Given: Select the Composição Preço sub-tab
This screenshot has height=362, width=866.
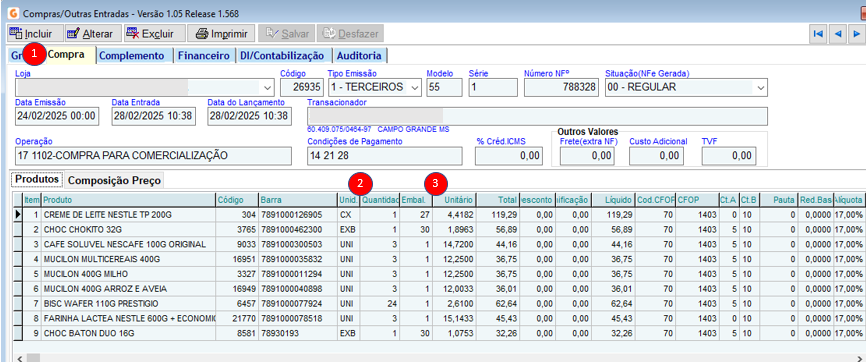Looking at the screenshot, I should pyautogui.click(x=114, y=180).
